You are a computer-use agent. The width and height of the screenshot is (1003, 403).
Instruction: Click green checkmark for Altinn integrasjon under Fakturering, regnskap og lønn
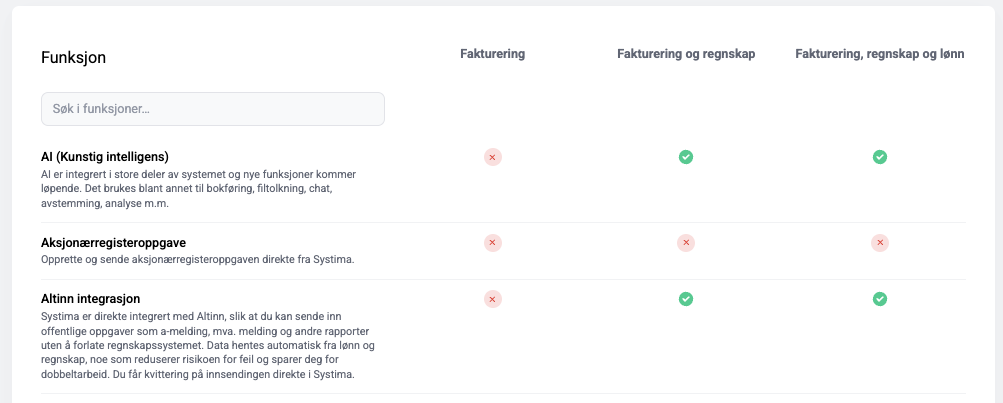coord(880,299)
